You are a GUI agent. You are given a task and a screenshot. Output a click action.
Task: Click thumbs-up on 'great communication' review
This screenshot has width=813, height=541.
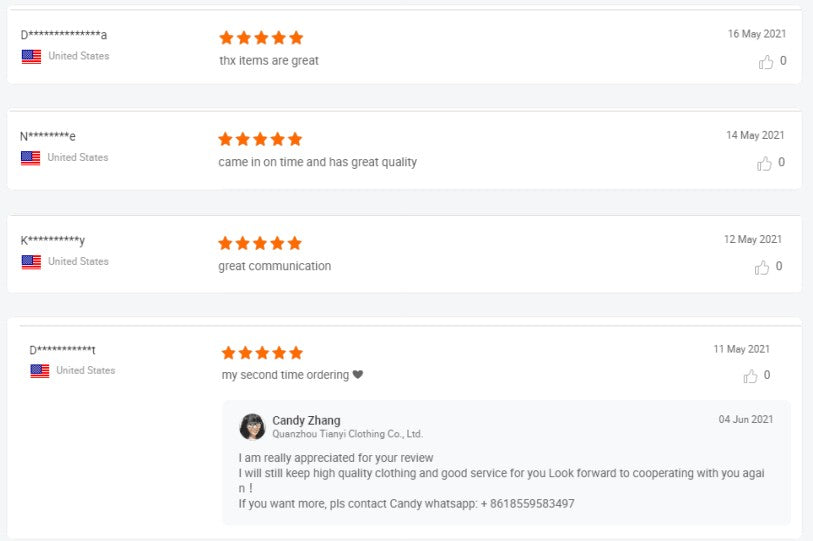point(762,268)
